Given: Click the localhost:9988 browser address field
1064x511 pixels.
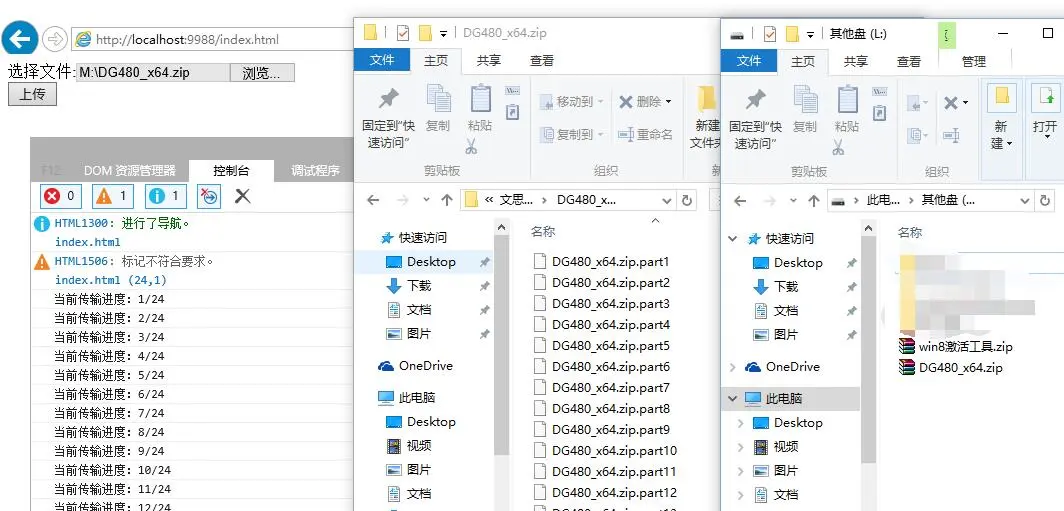Looking at the screenshot, I should click(x=214, y=39).
